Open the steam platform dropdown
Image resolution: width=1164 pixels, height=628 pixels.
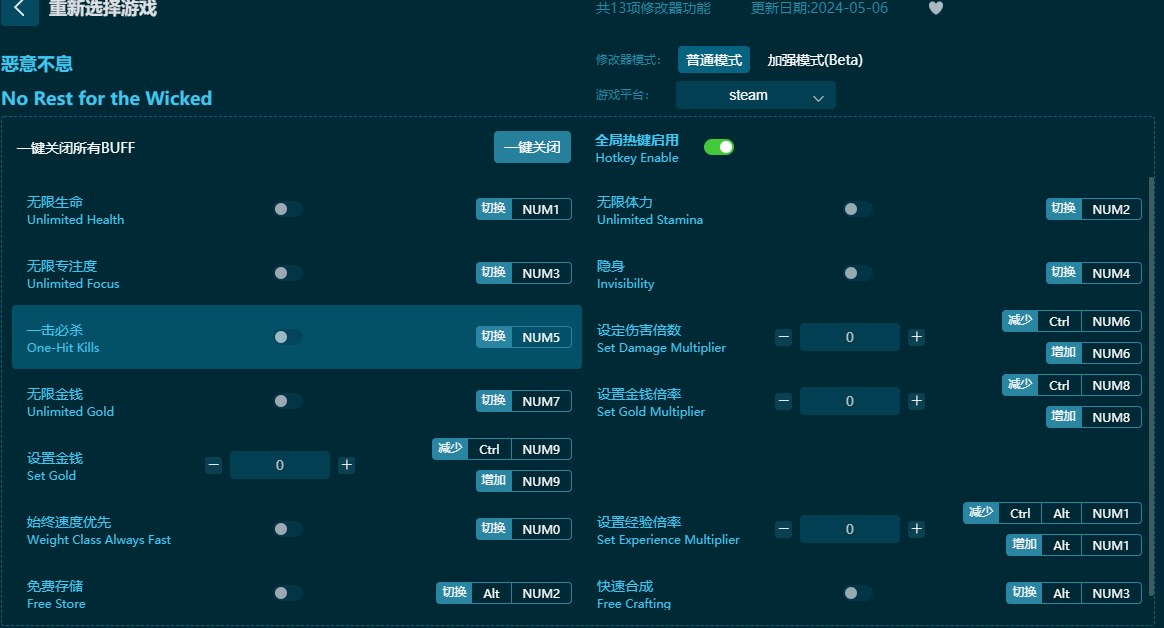click(x=756, y=95)
